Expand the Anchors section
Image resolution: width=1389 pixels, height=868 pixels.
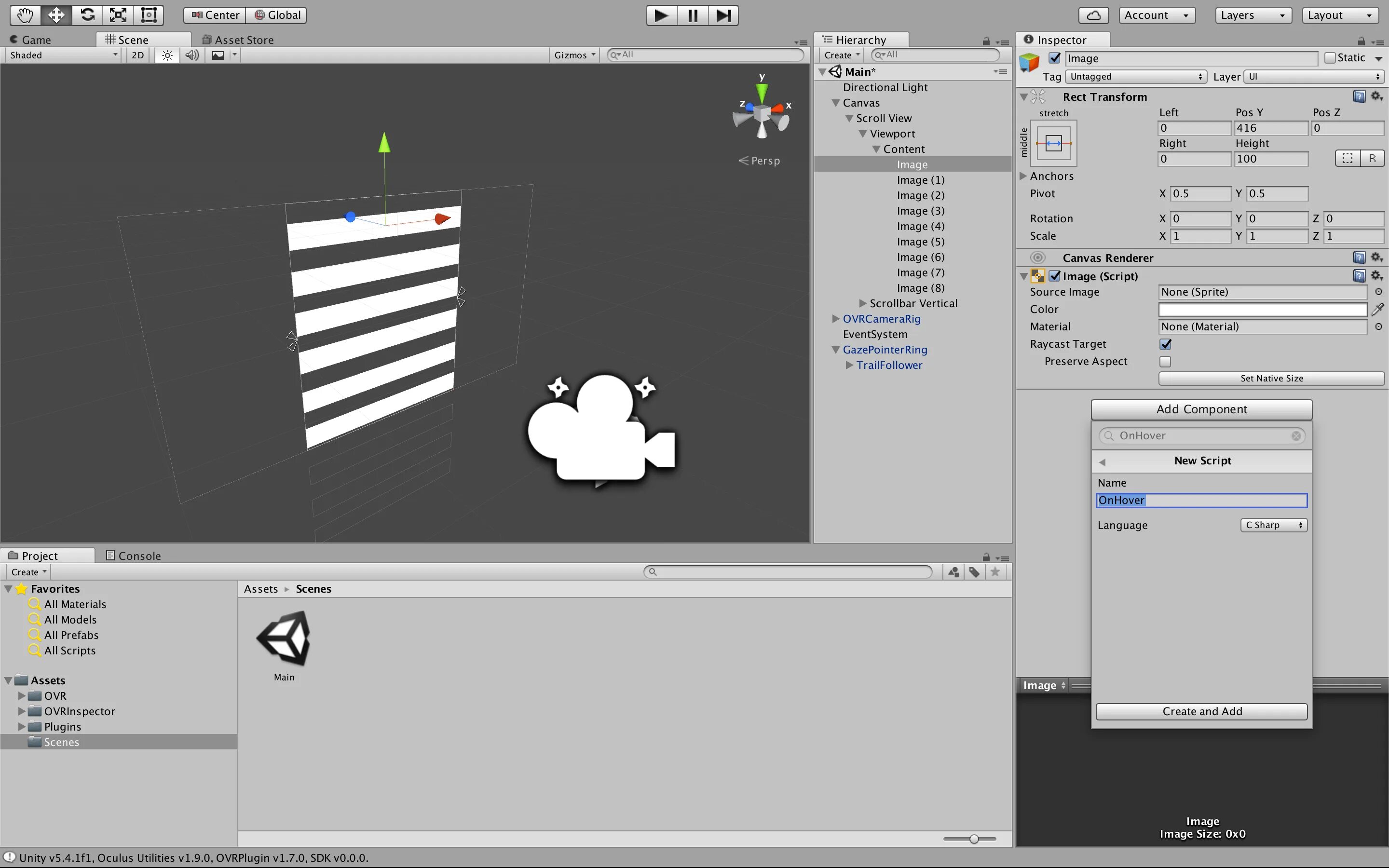tap(1023, 176)
